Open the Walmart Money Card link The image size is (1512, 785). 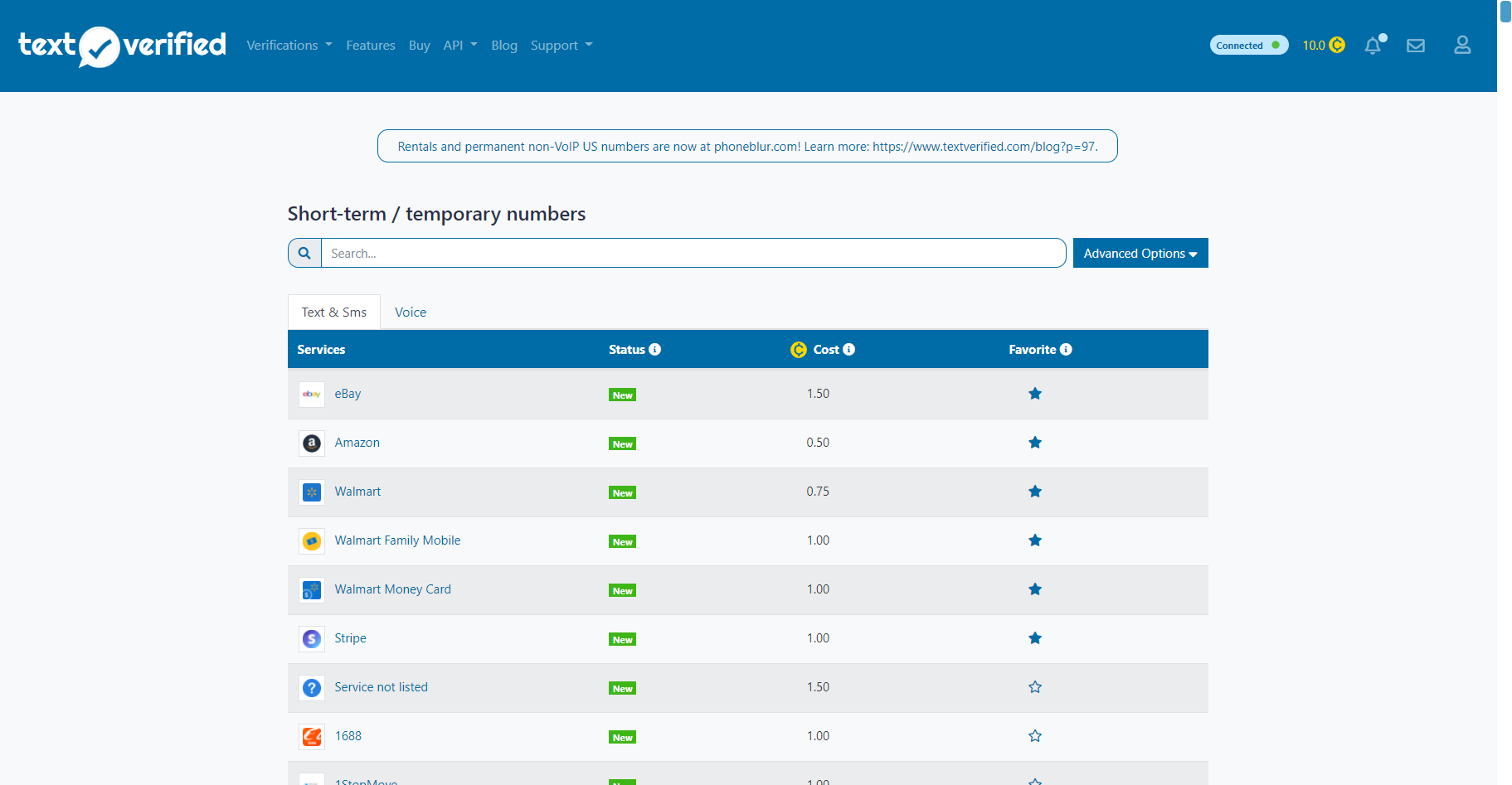393,589
